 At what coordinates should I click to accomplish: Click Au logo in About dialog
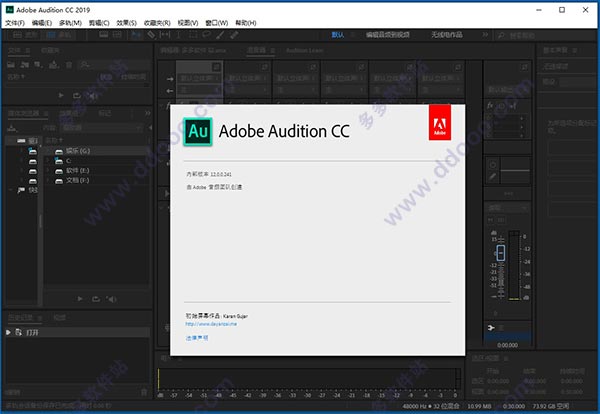(x=198, y=132)
